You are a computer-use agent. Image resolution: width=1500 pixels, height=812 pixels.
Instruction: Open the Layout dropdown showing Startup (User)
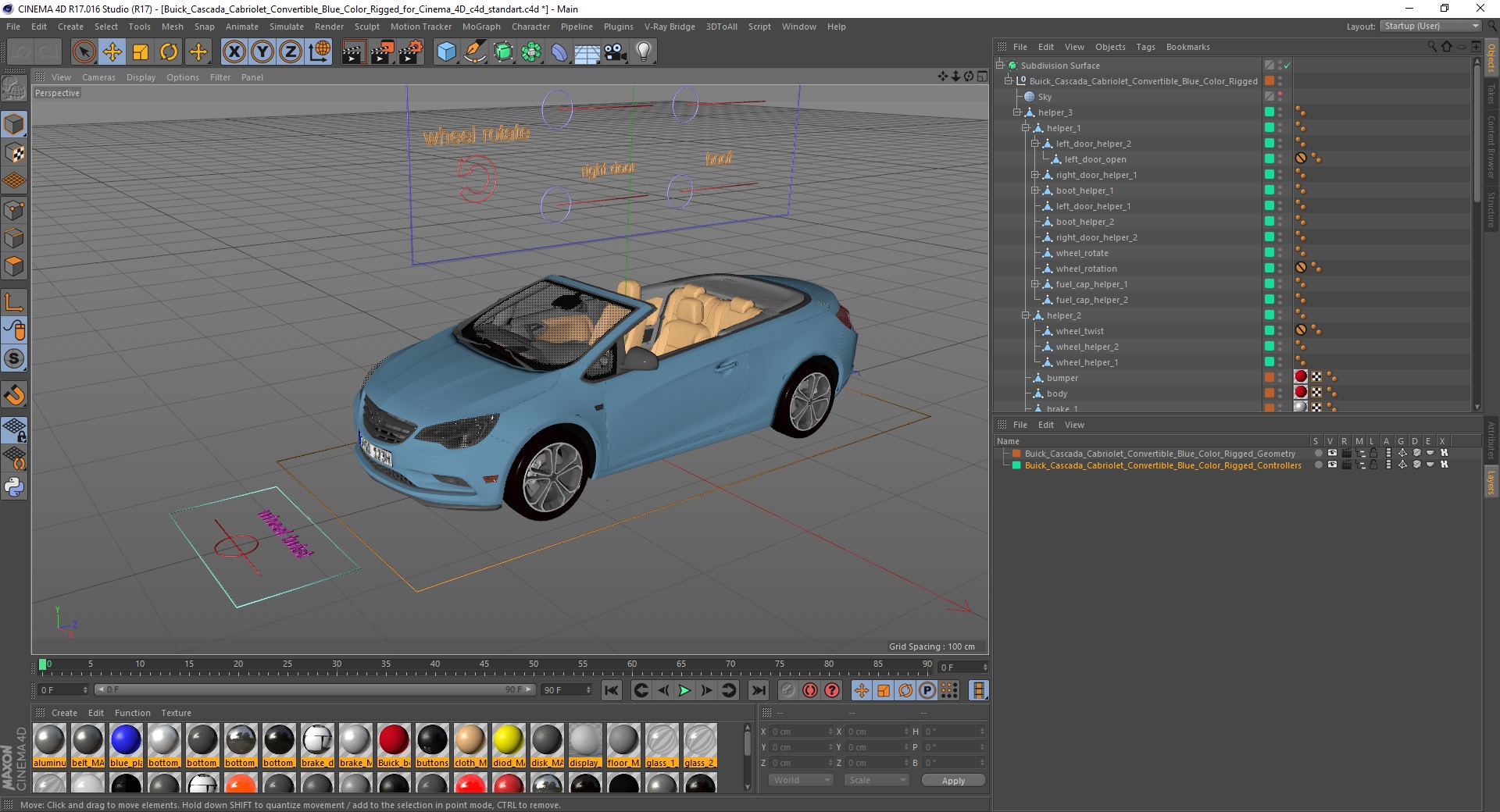(1431, 26)
